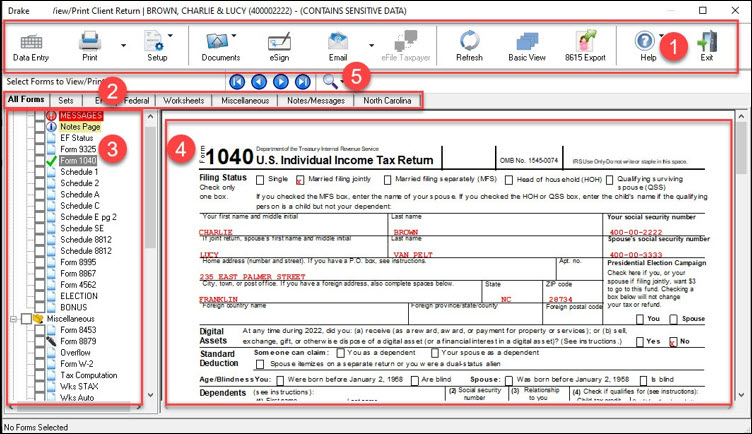Collapse the Miscellaneous tree folder
Viewport: 752px width, 434px height.
coord(13,319)
